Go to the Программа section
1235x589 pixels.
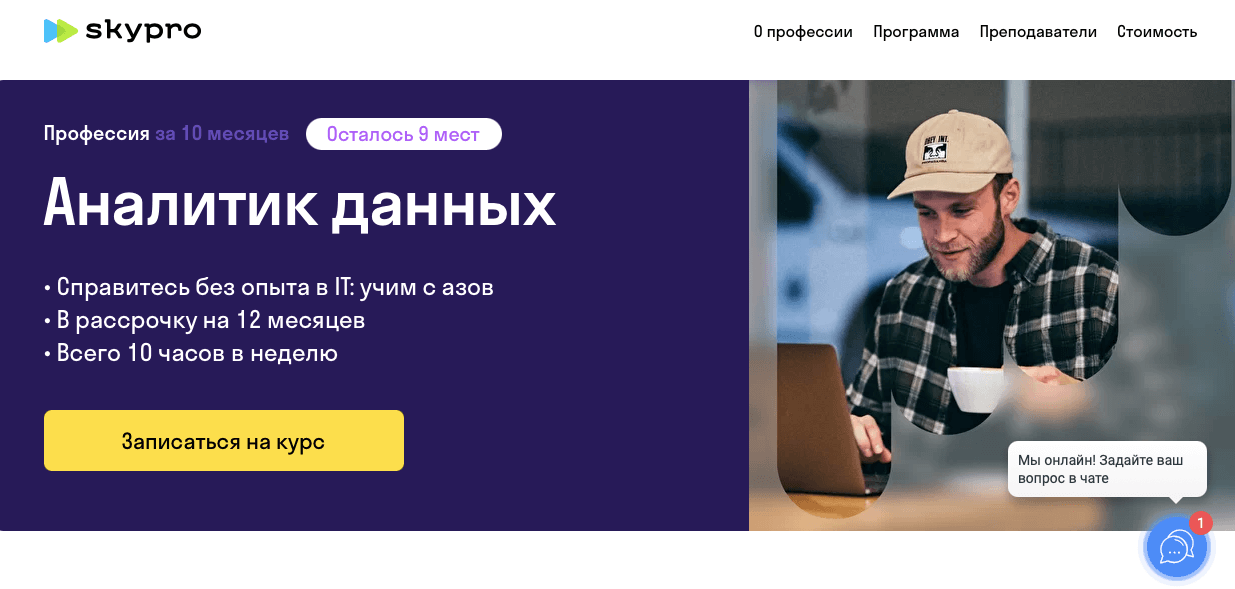tap(916, 32)
